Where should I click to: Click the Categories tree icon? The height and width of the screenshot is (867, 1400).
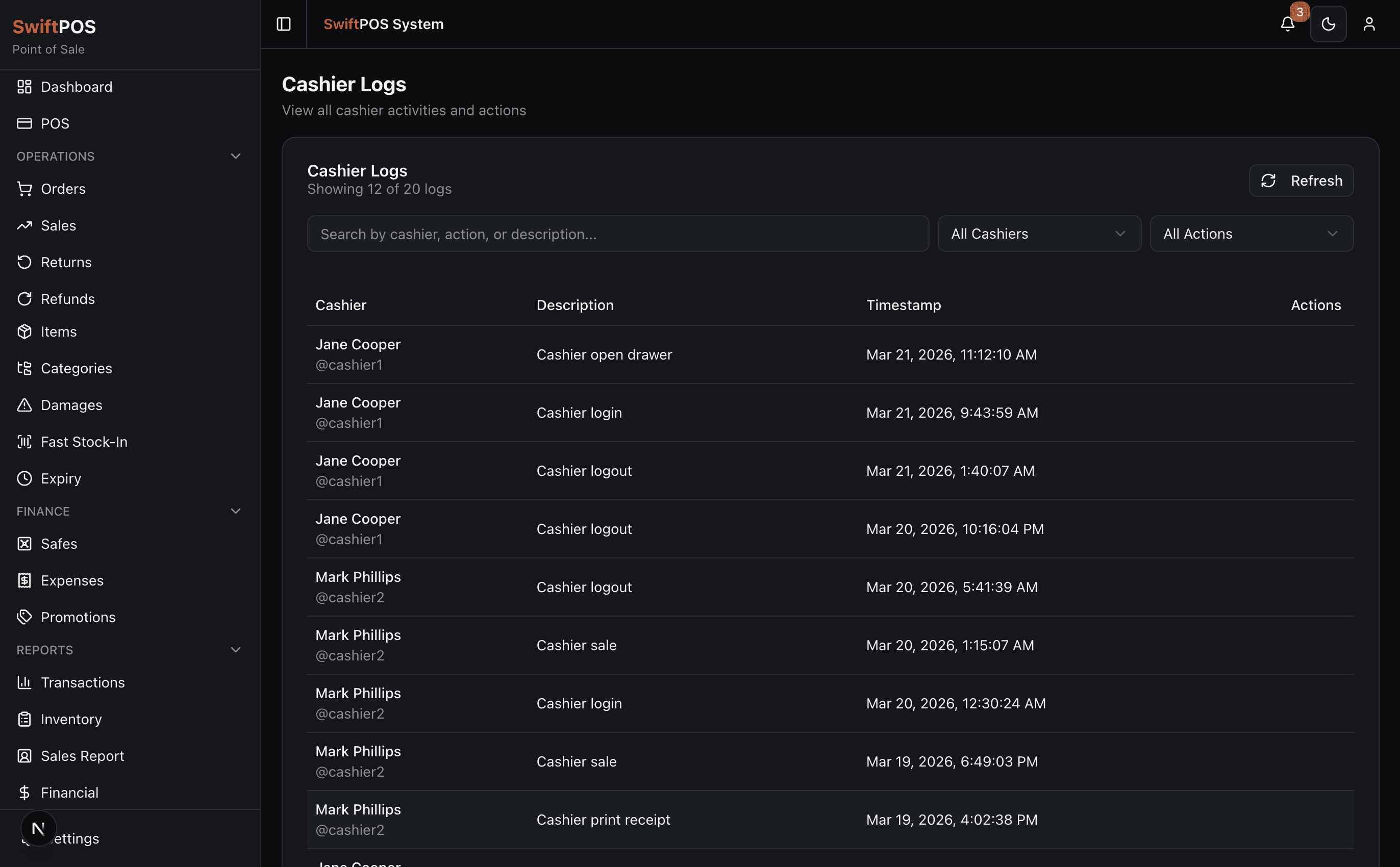point(24,368)
